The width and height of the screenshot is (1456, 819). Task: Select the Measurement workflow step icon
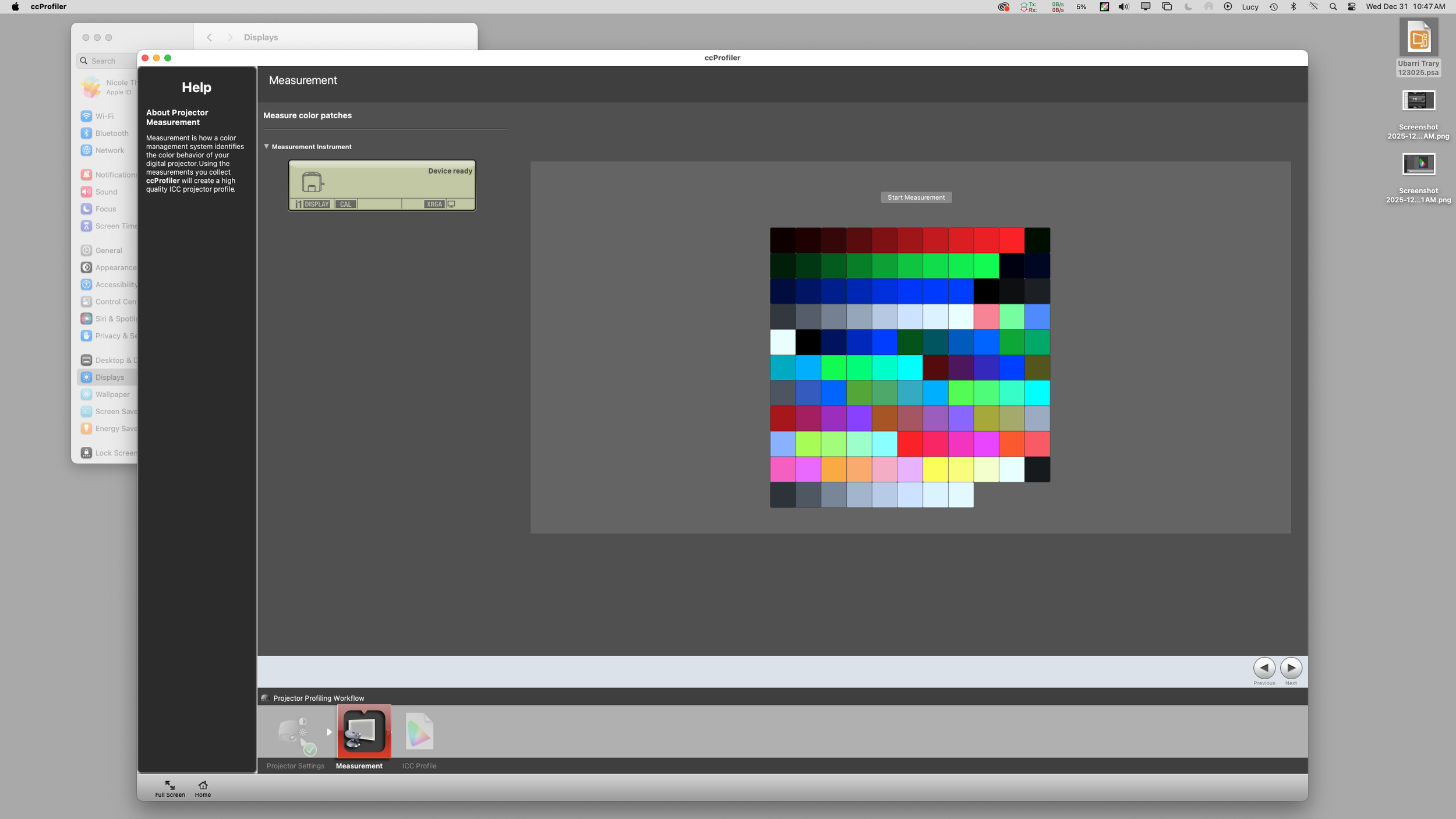pos(363,732)
